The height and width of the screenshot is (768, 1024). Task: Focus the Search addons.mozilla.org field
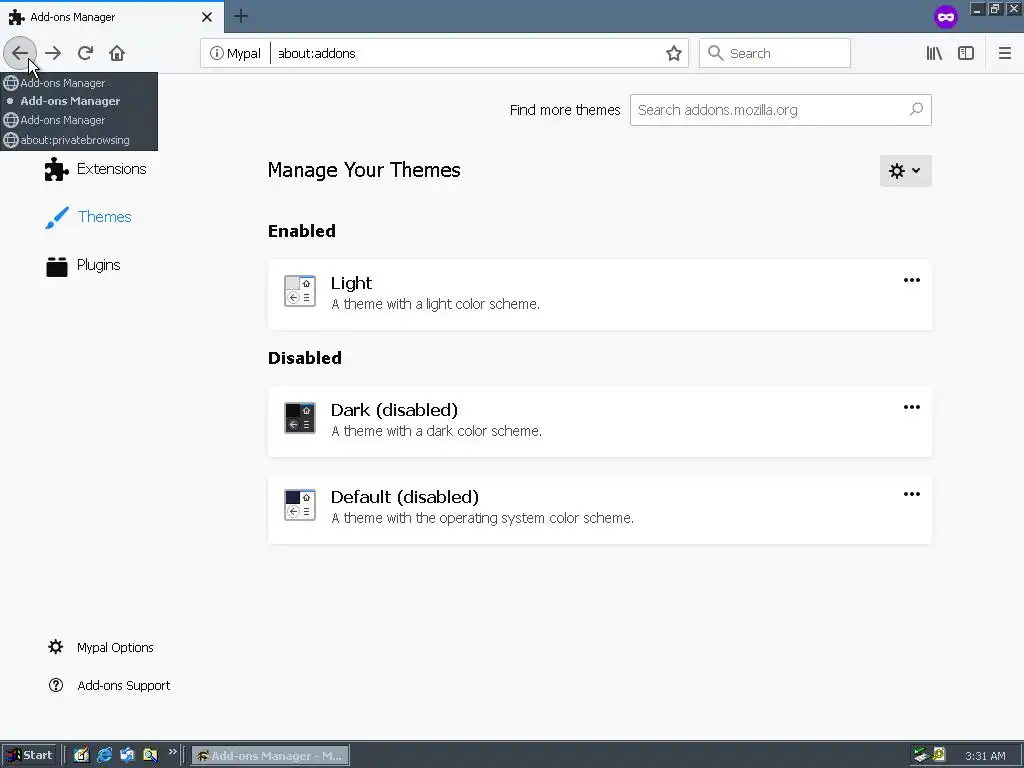point(780,110)
